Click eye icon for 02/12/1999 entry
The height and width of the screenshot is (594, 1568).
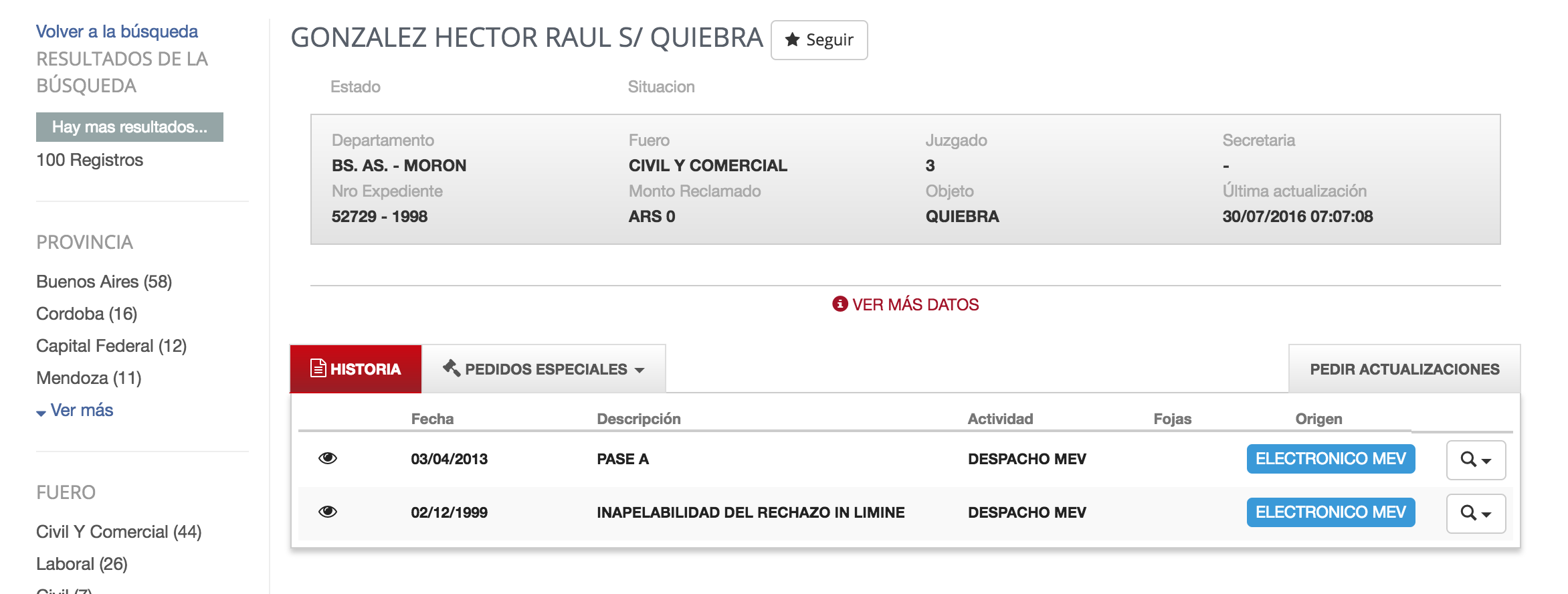[x=328, y=512]
